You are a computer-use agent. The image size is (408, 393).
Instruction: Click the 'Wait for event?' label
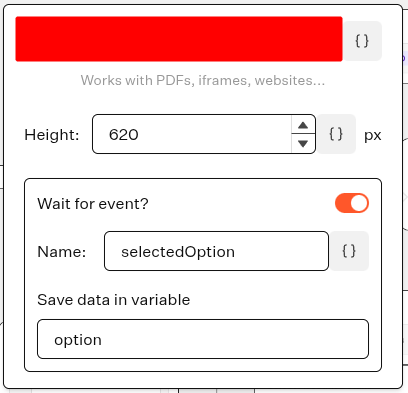point(93,204)
